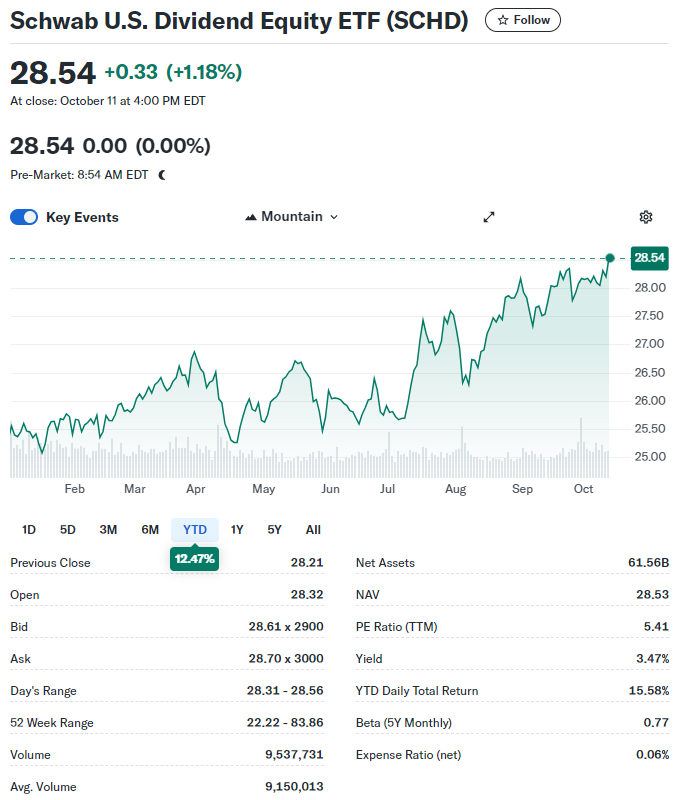Screen dimensions: 678x800
Task: Click the At close October 11 timestamp
Action: click(108, 101)
